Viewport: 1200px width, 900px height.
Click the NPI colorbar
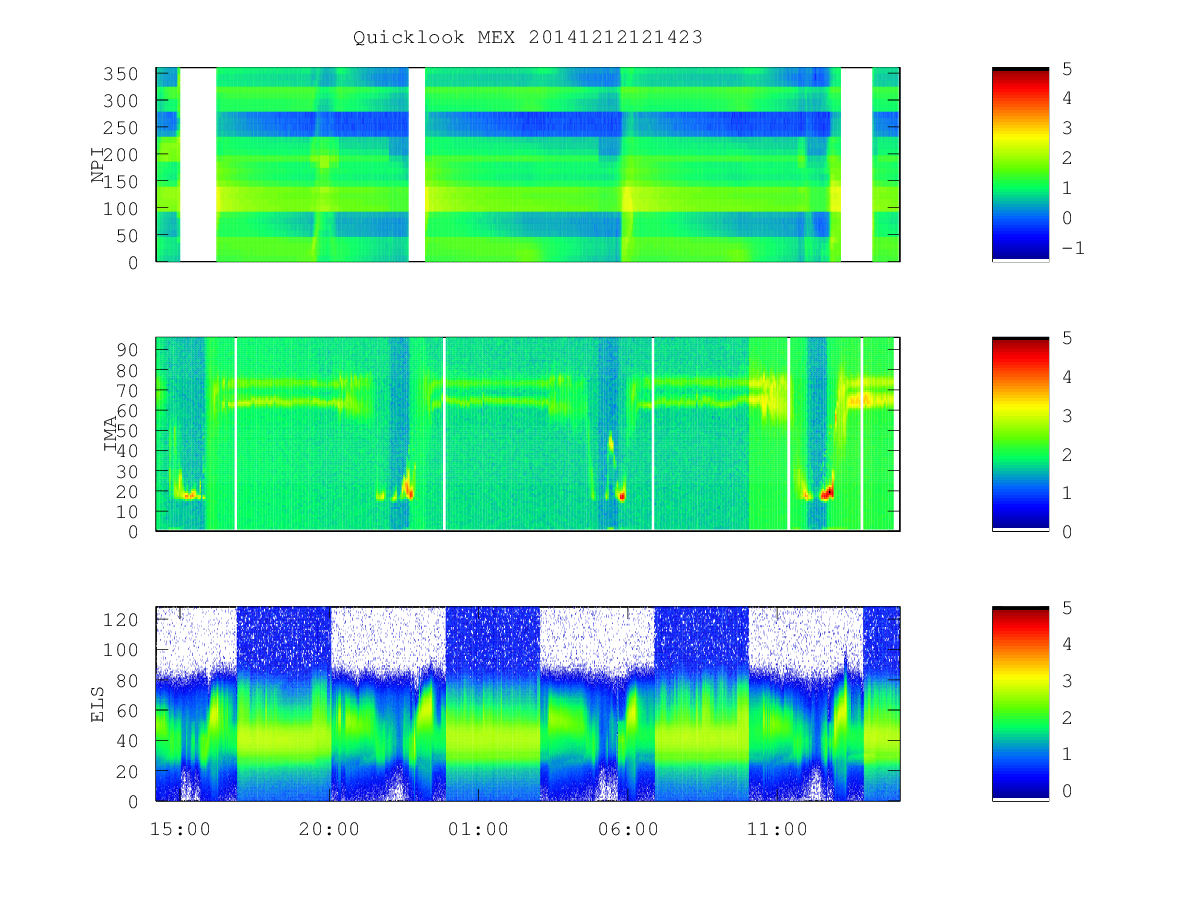(x=1020, y=164)
